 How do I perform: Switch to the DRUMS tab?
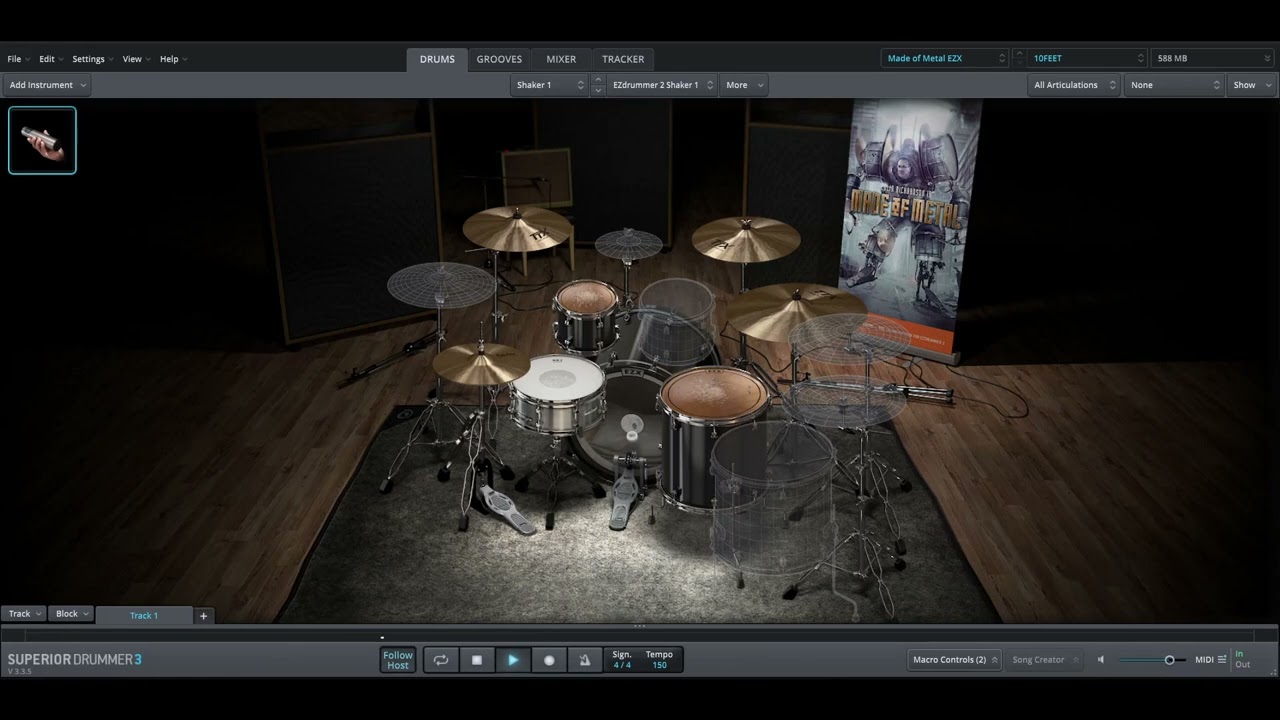(437, 59)
